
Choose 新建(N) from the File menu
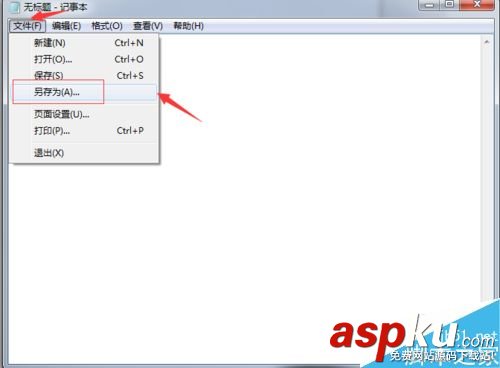[85, 43]
